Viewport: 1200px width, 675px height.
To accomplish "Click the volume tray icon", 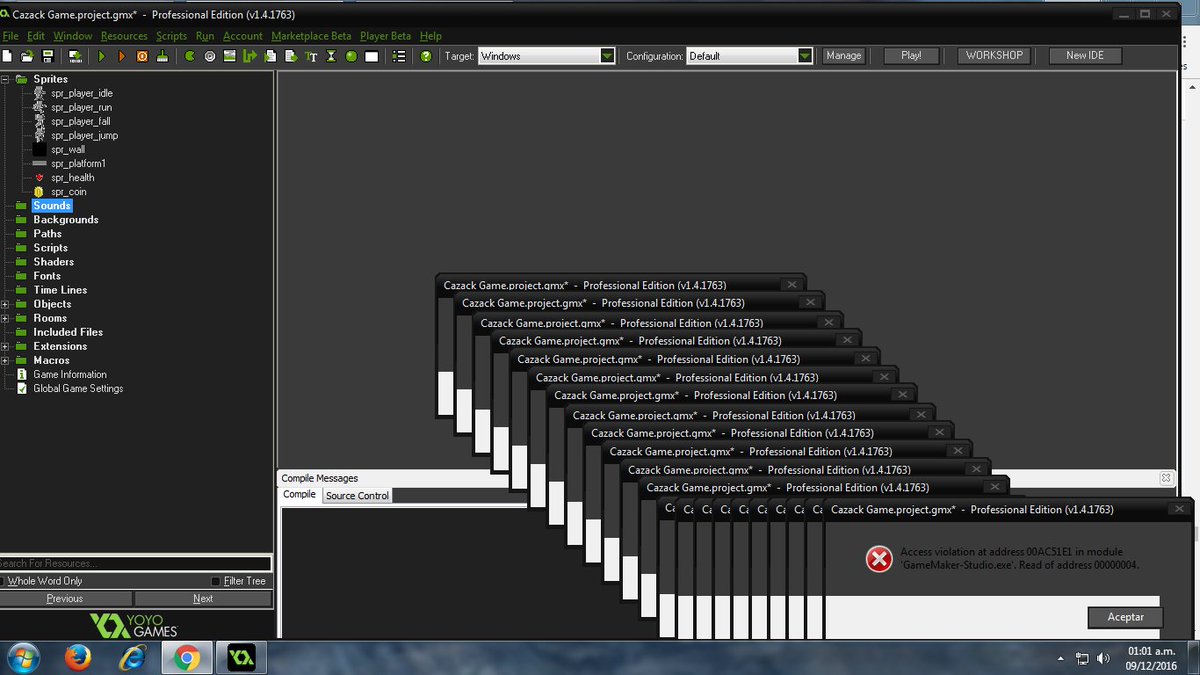I will point(1103,658).
